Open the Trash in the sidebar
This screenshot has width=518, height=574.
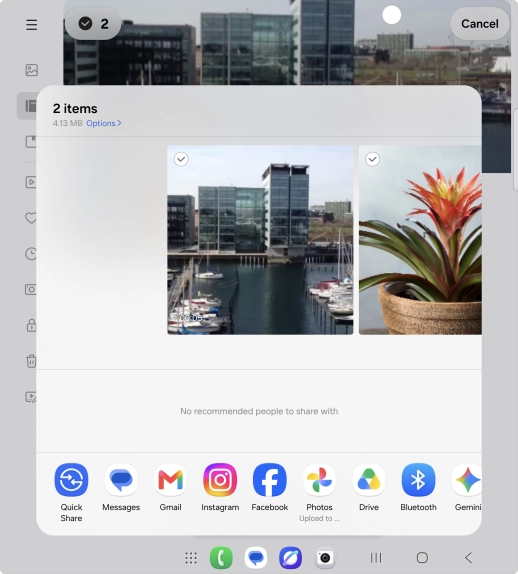(31, 361)
